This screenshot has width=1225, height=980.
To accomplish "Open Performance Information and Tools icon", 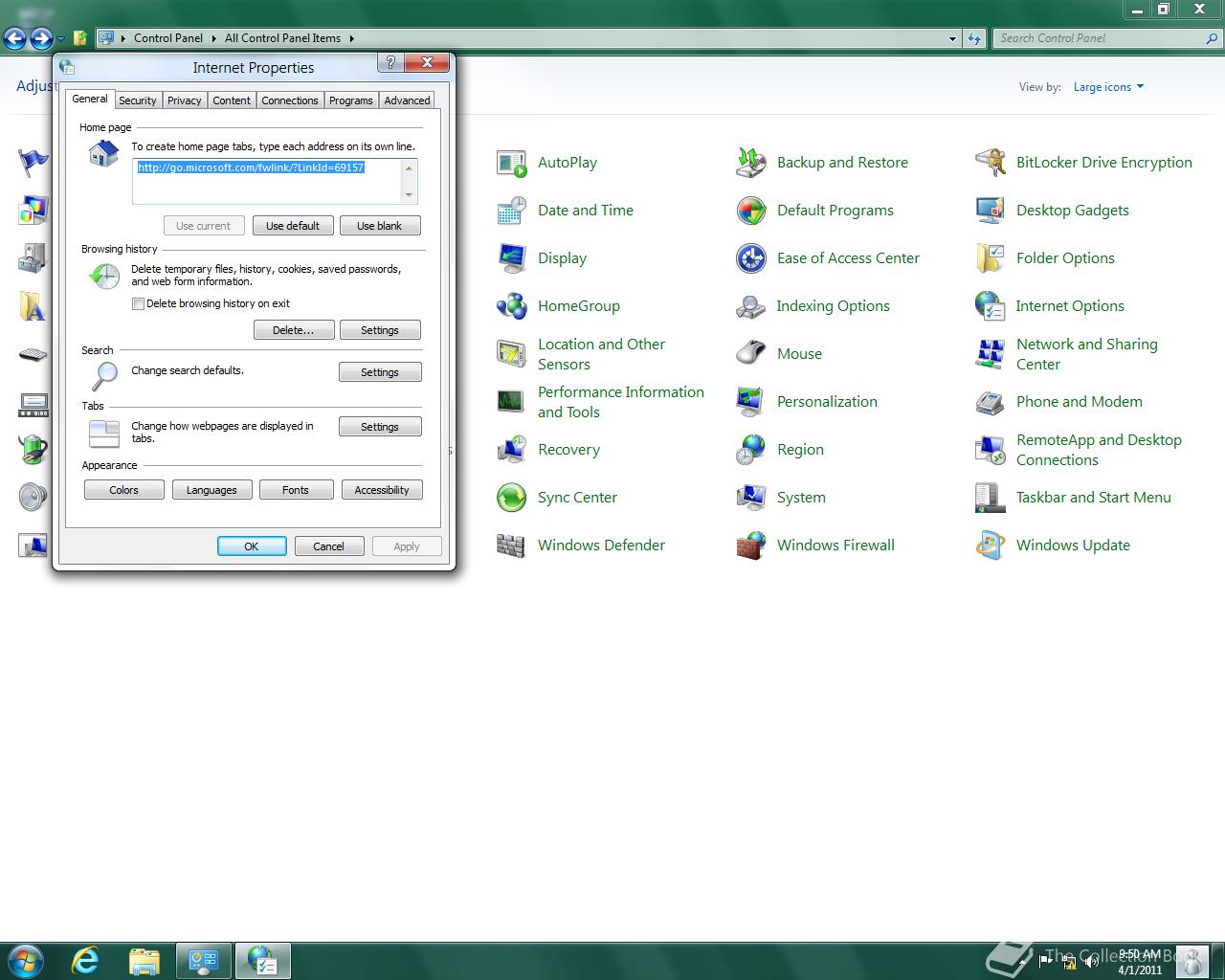I will (x=512, y=403).
